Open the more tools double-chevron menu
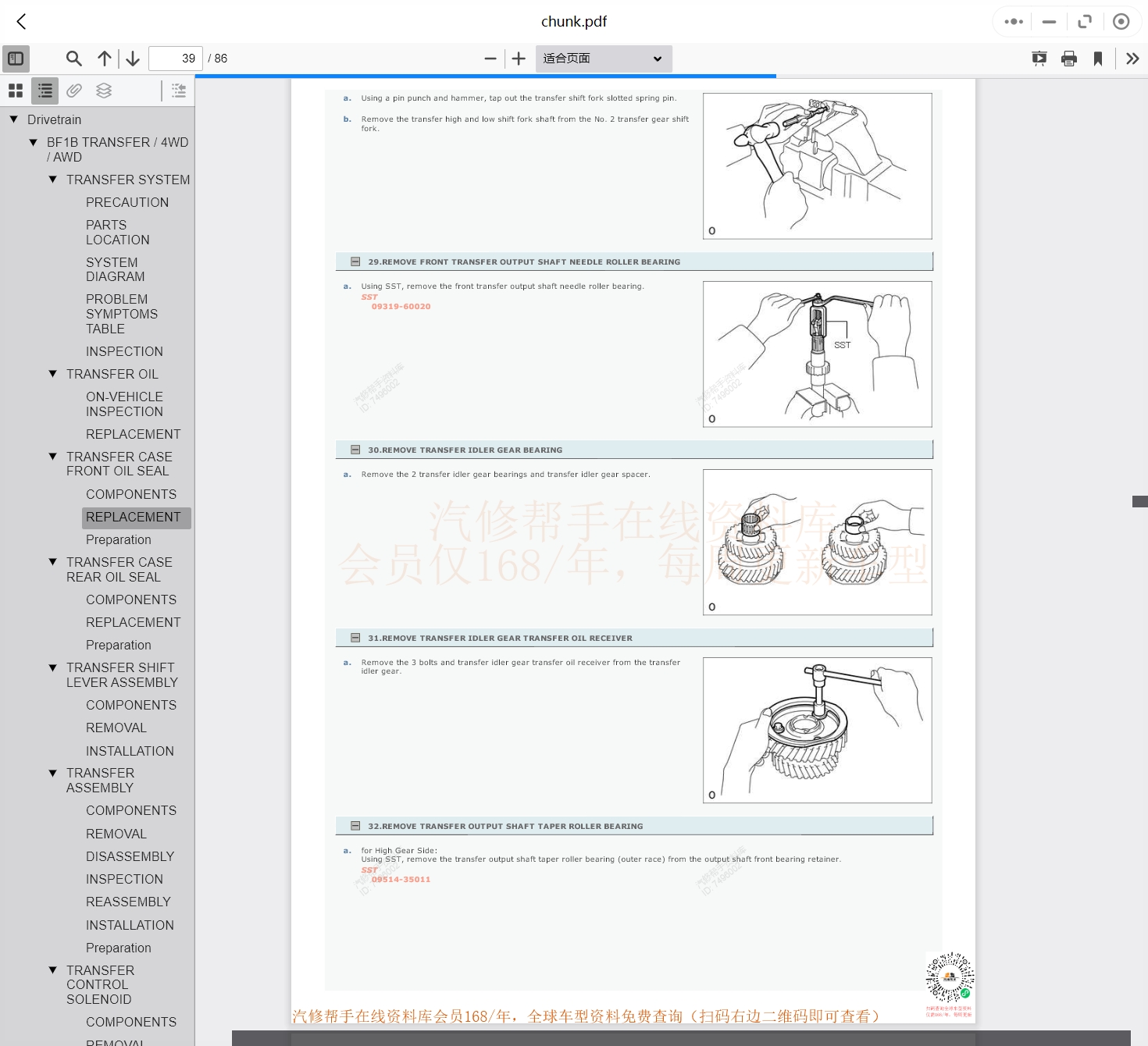 [x=1132, y=59]
